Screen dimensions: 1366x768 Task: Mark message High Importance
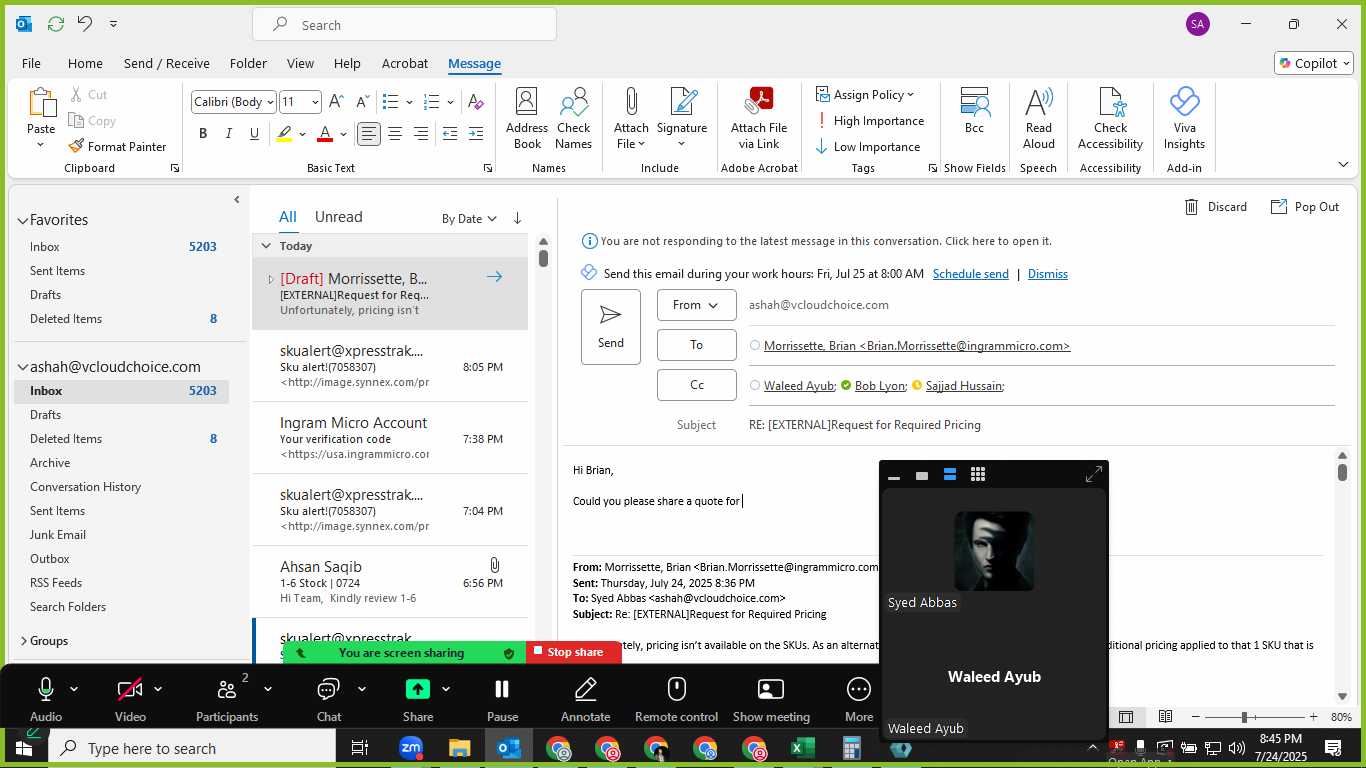(870, 121)
